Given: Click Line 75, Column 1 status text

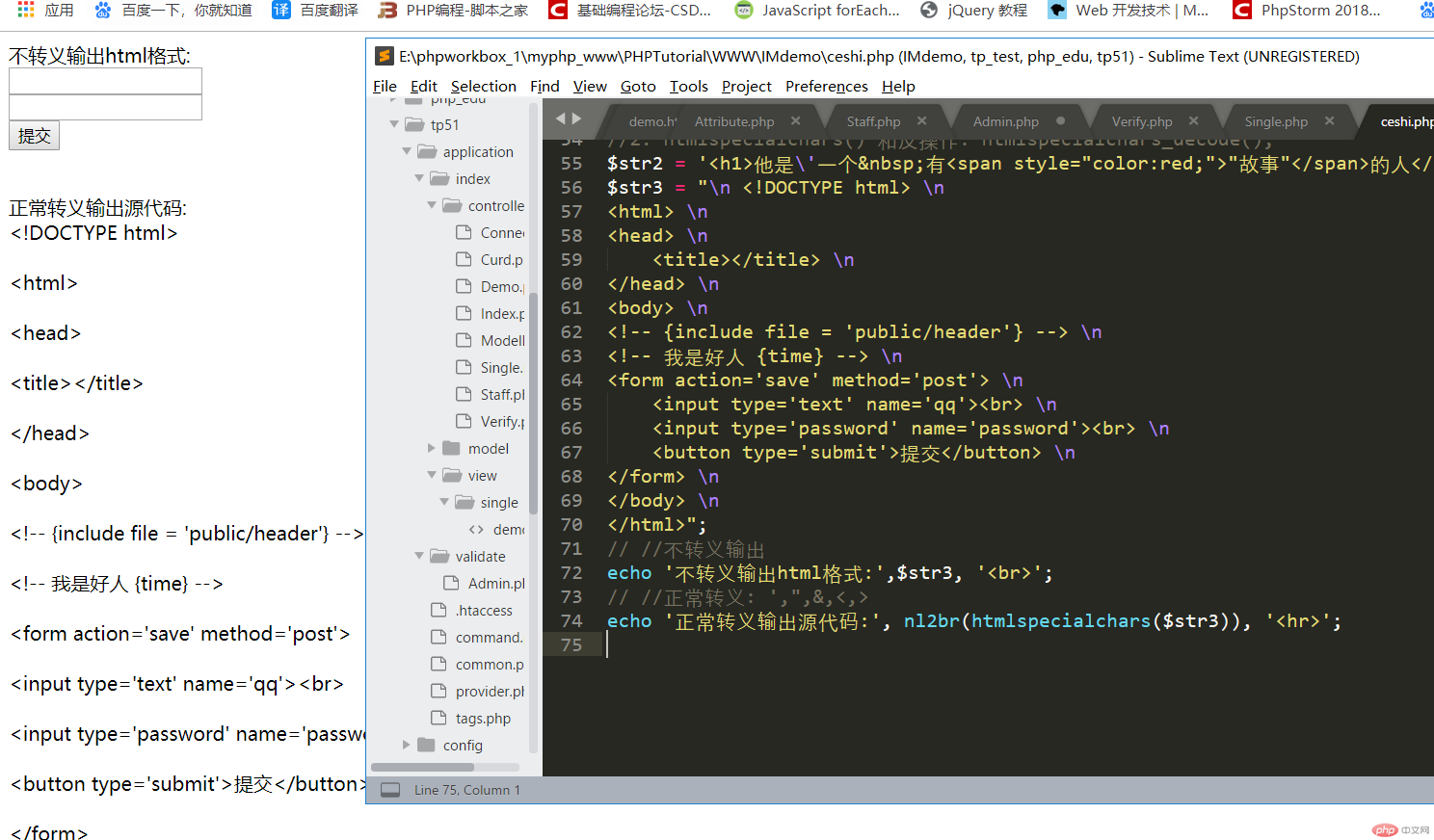Looking at the screenshot, I should point(466,790).
